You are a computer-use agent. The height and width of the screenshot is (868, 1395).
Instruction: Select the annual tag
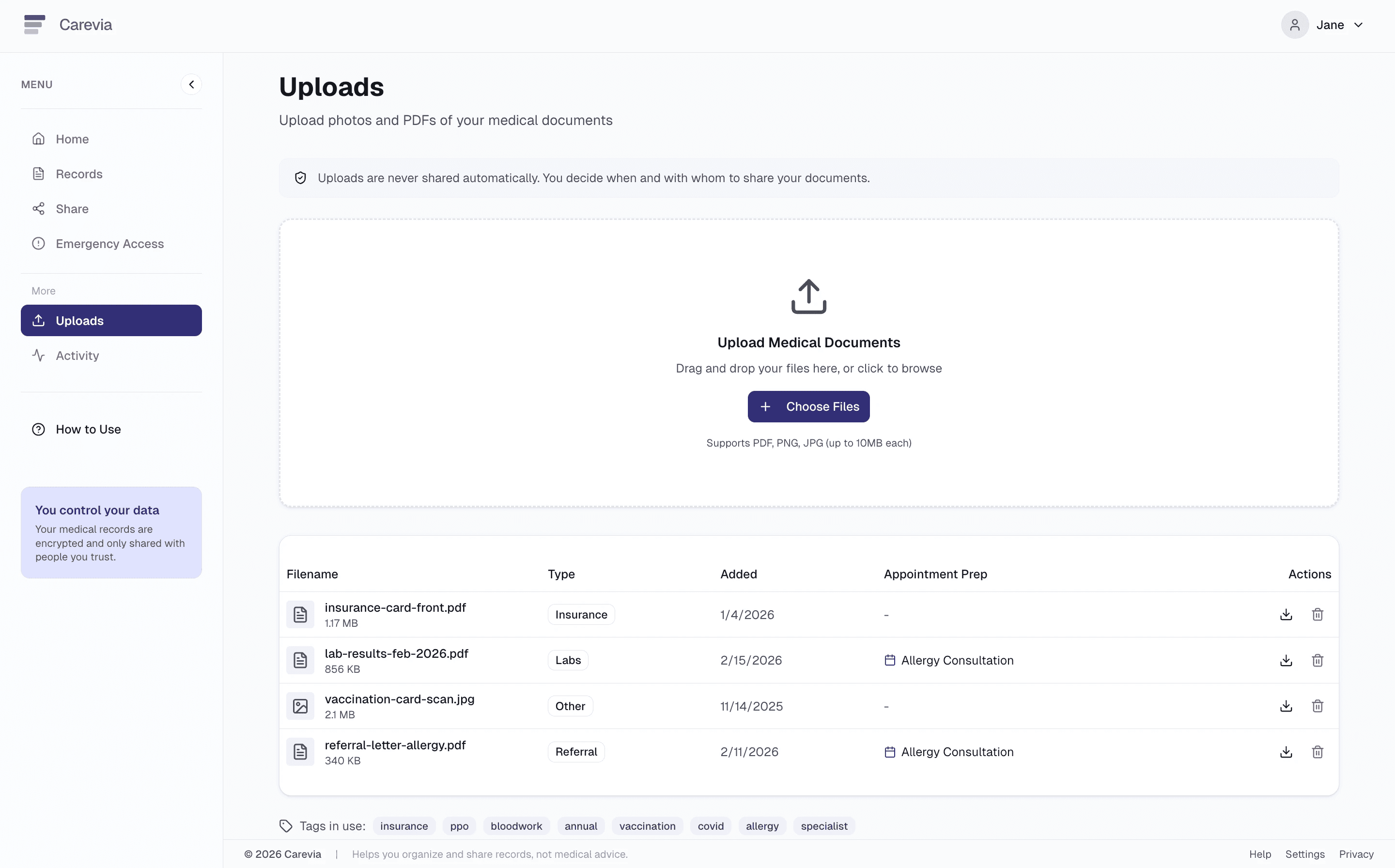(581, 826)
